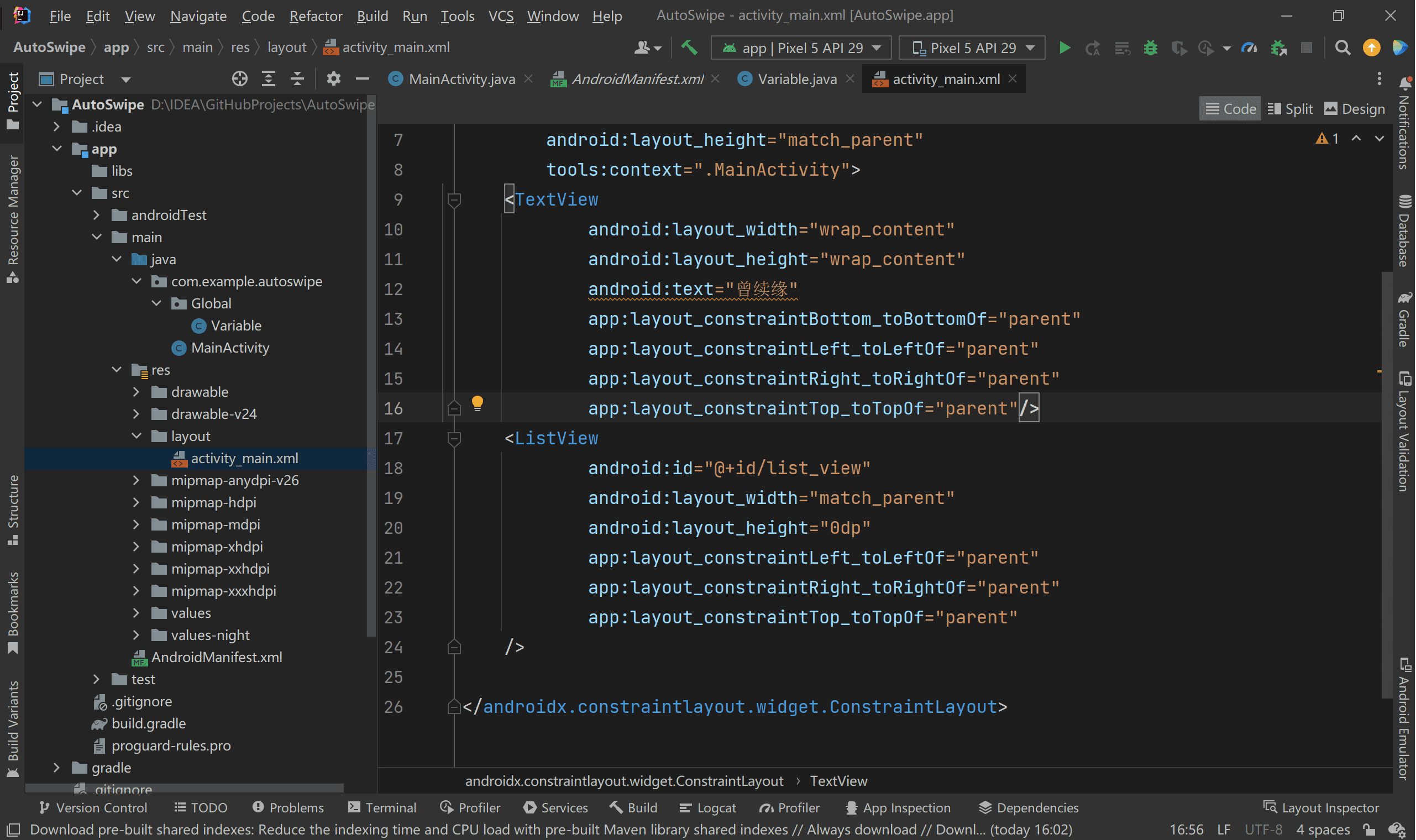The image size is (1416, 840).
Task: Click Attach Debugger to Android Process icon
Action: click(x=1278, y=48)
